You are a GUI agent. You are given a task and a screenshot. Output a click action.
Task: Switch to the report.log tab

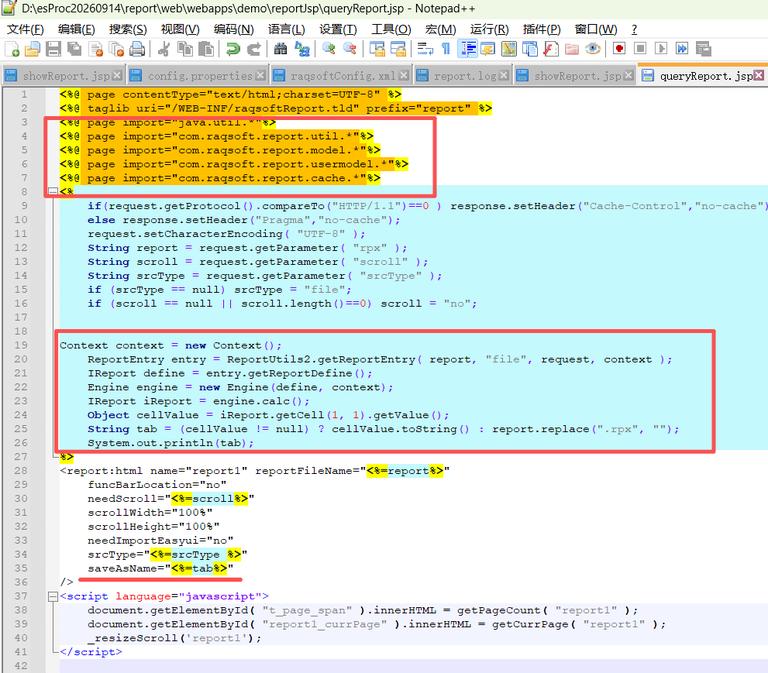tap(465, 76)
